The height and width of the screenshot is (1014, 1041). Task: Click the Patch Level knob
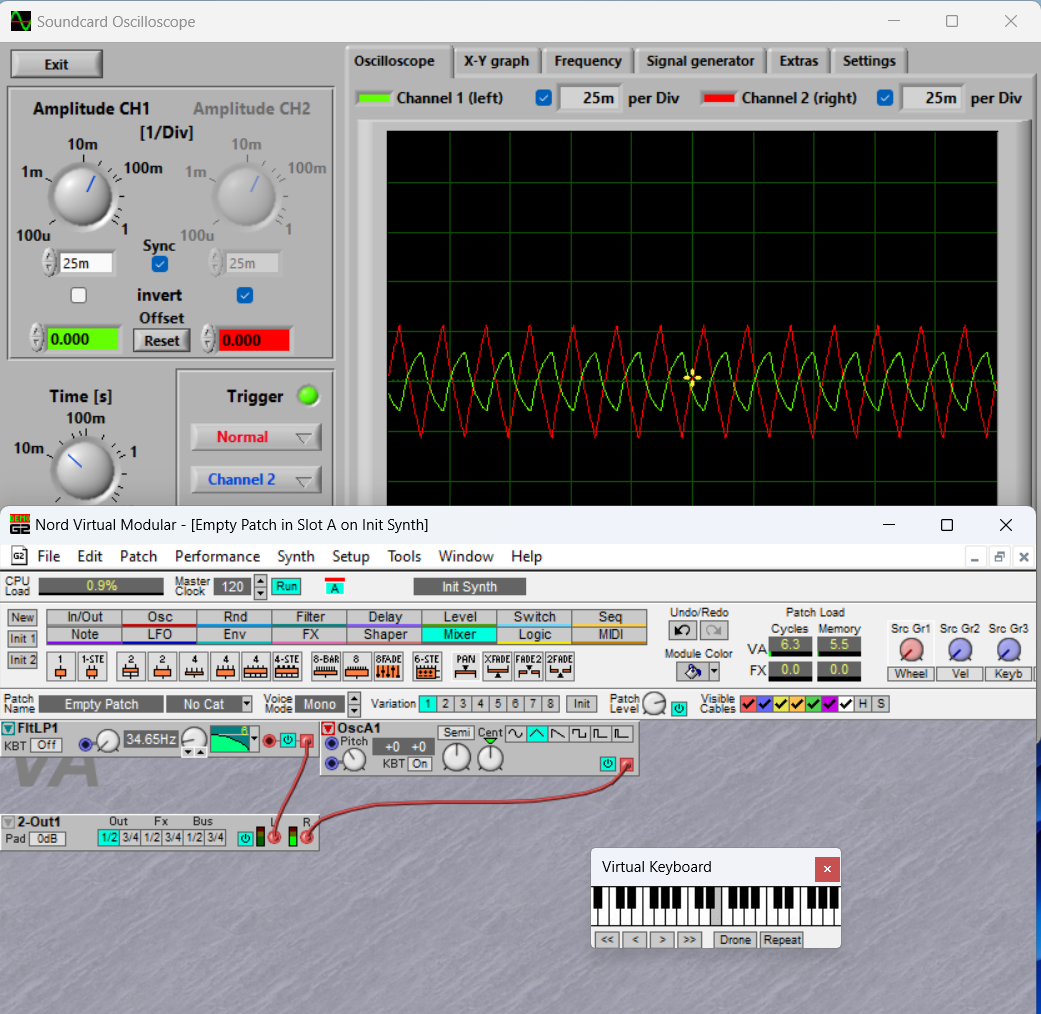[x=655, y=703]
